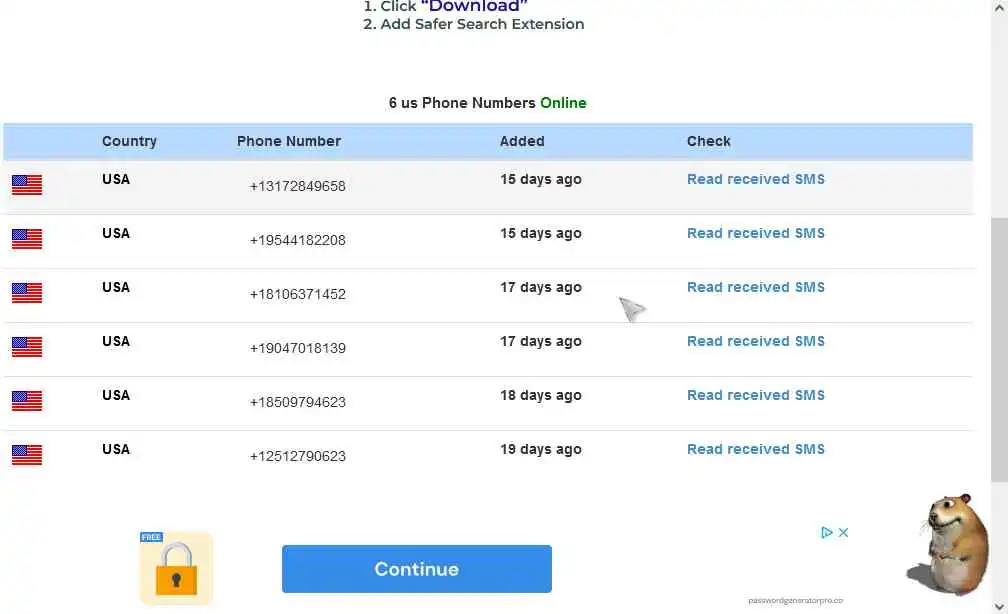Read received SMS for +19544182208
The height and width of the screenshot is (614, 1008).
[x=755, y=234]
